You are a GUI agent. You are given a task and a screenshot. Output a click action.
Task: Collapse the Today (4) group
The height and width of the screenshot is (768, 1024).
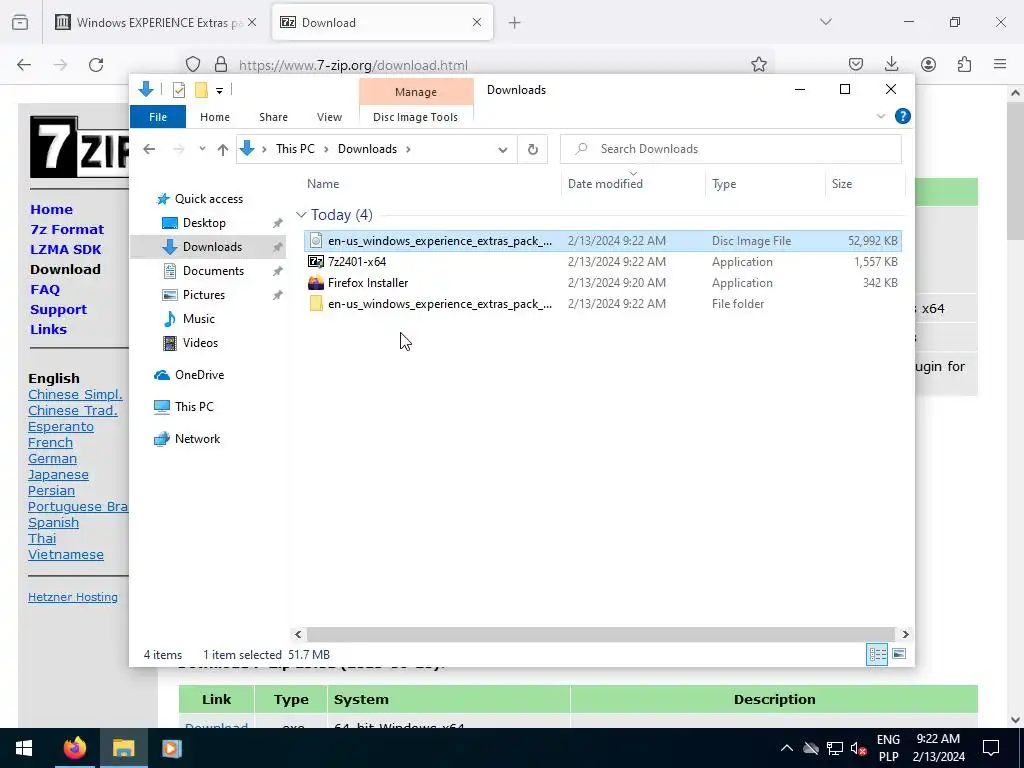click(301, 215)
